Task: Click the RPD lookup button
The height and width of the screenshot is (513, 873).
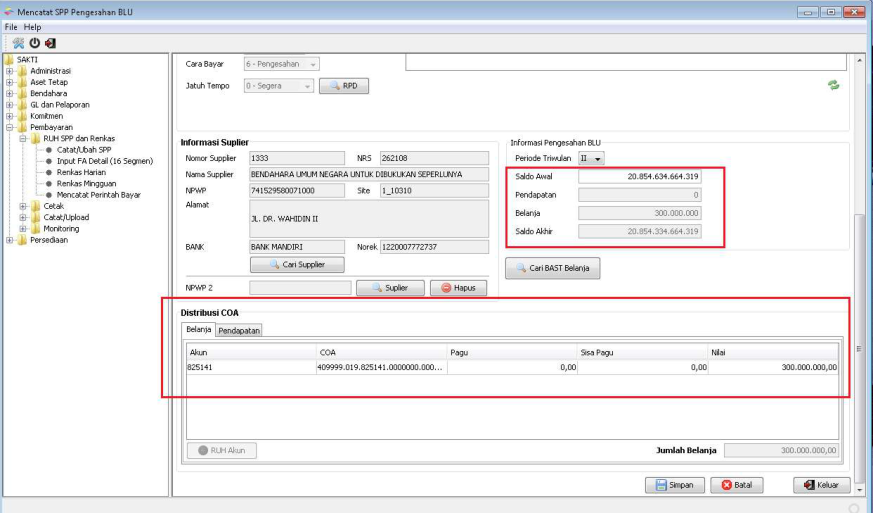Action: pyautogui.click(x=343, y=86)
